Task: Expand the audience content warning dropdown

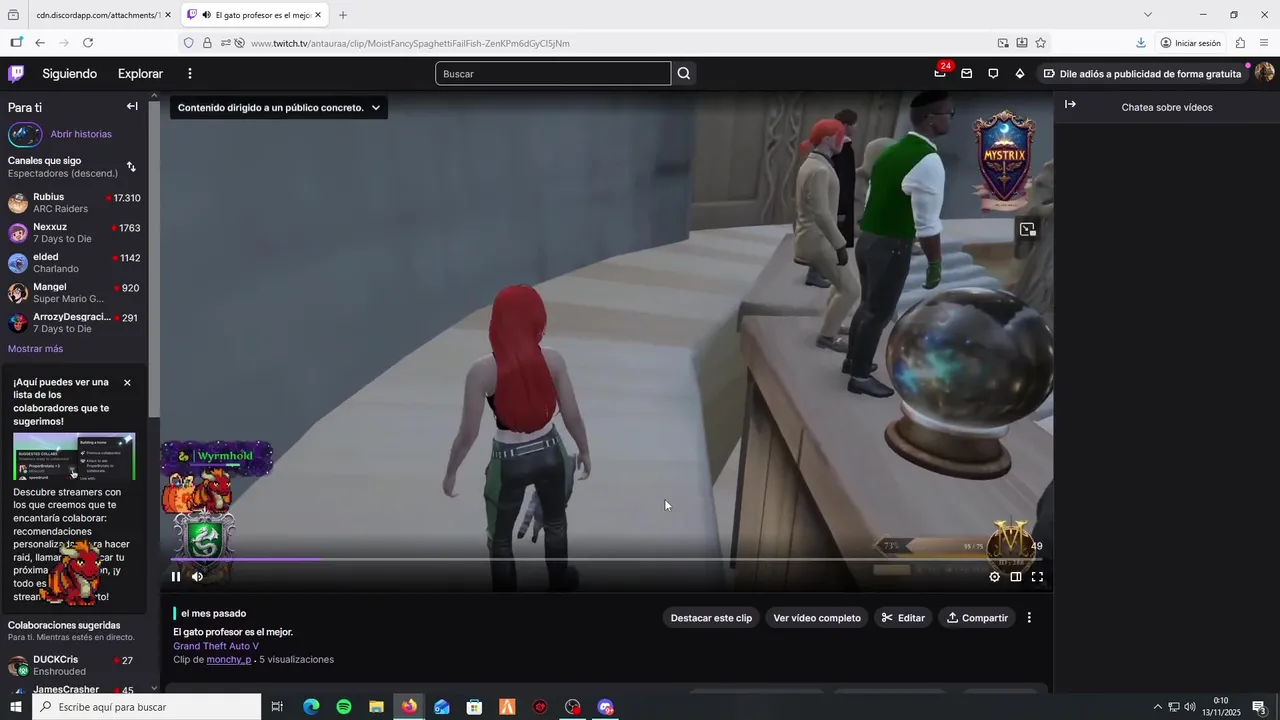Action: point(279,107)
